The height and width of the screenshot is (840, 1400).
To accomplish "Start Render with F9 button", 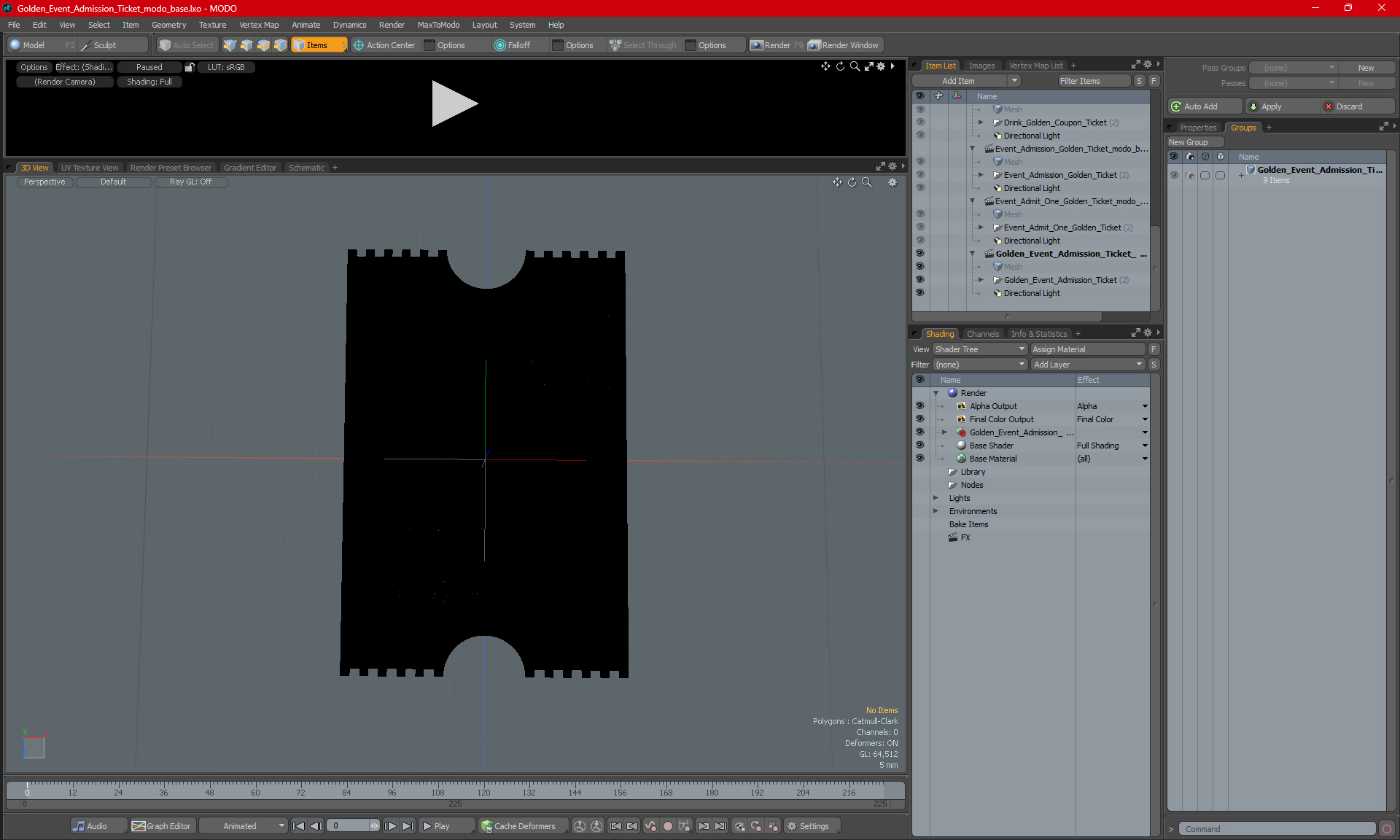I will [777, 45].
